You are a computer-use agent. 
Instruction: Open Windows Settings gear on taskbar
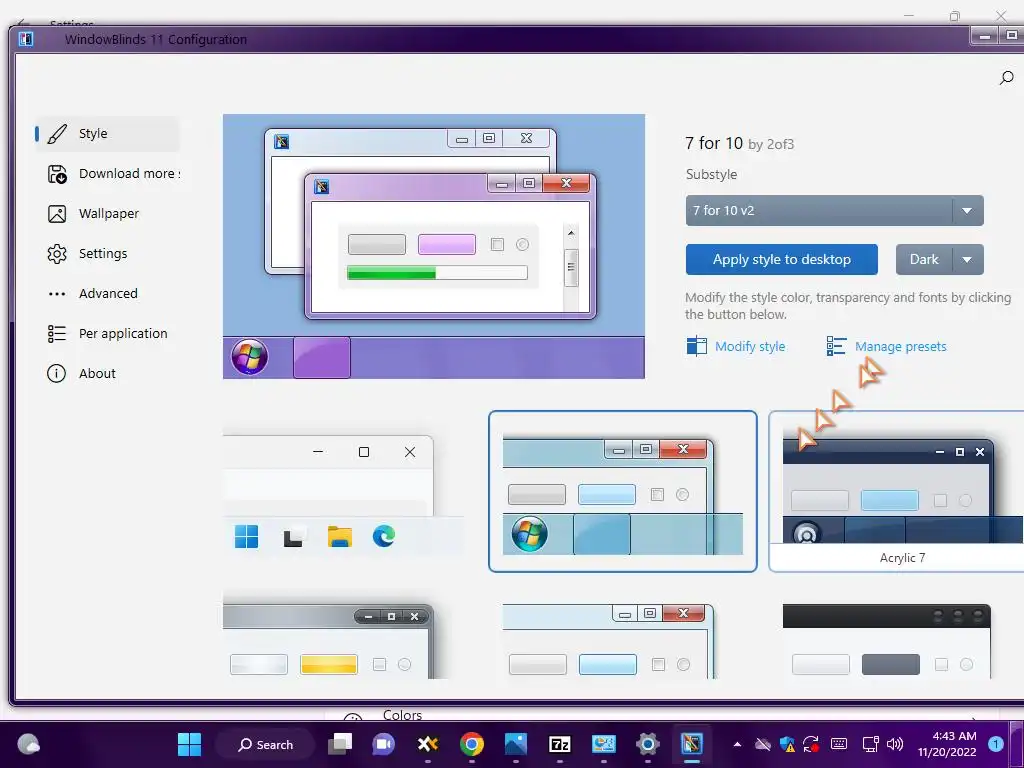click(648, 744)
